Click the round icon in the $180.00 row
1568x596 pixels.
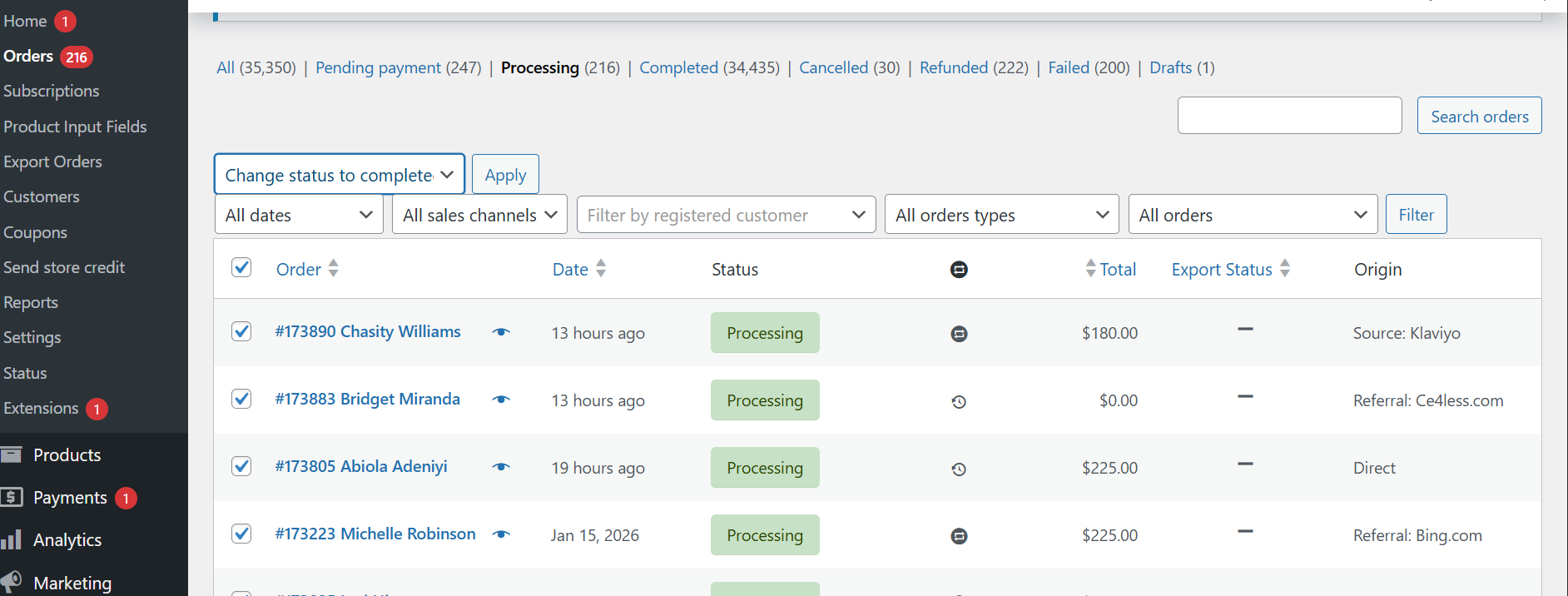point(959,334)
